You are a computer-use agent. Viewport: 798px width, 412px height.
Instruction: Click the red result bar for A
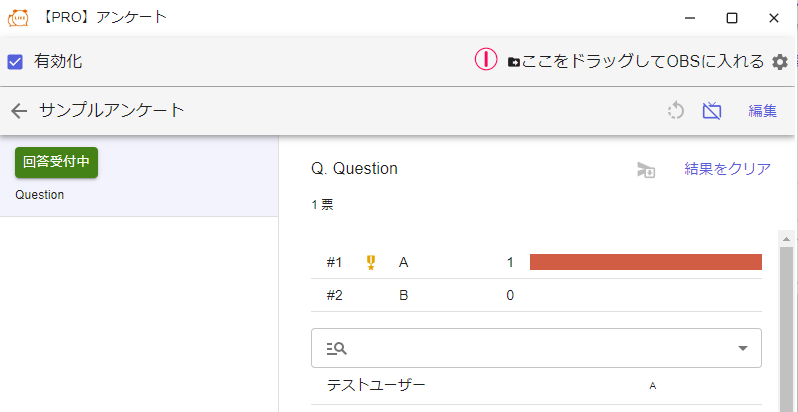tap(645, 262)
